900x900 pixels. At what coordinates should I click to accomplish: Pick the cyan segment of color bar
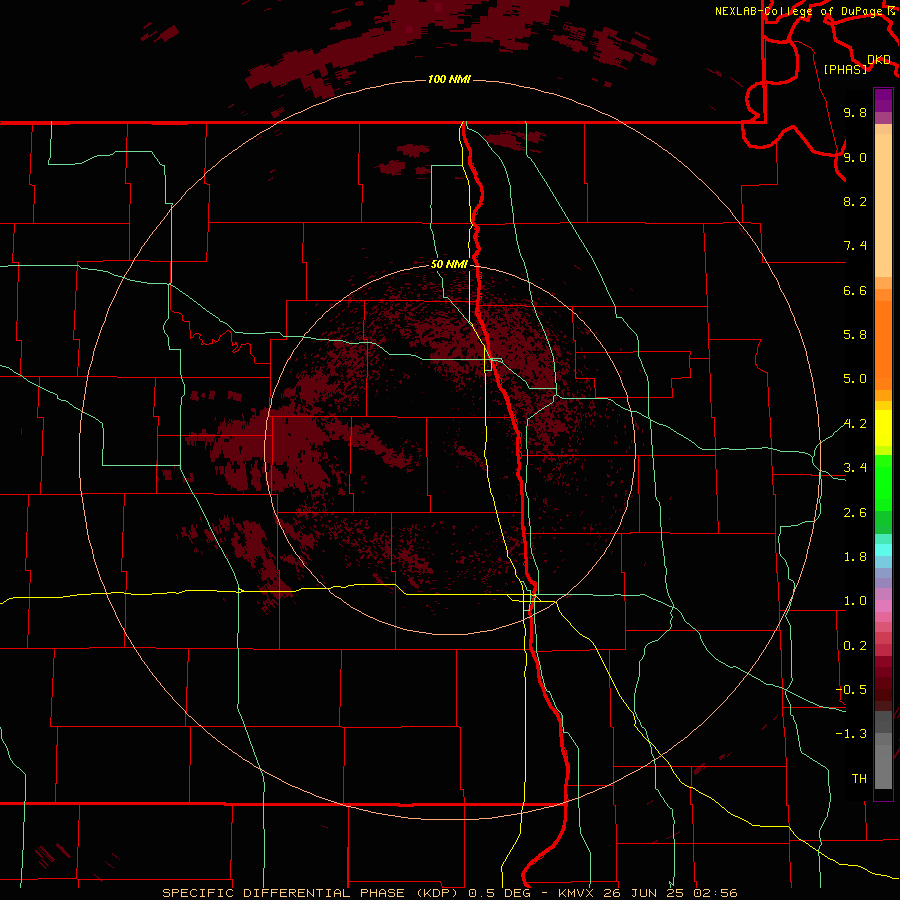pyautogui.click(x=883, y=550)
